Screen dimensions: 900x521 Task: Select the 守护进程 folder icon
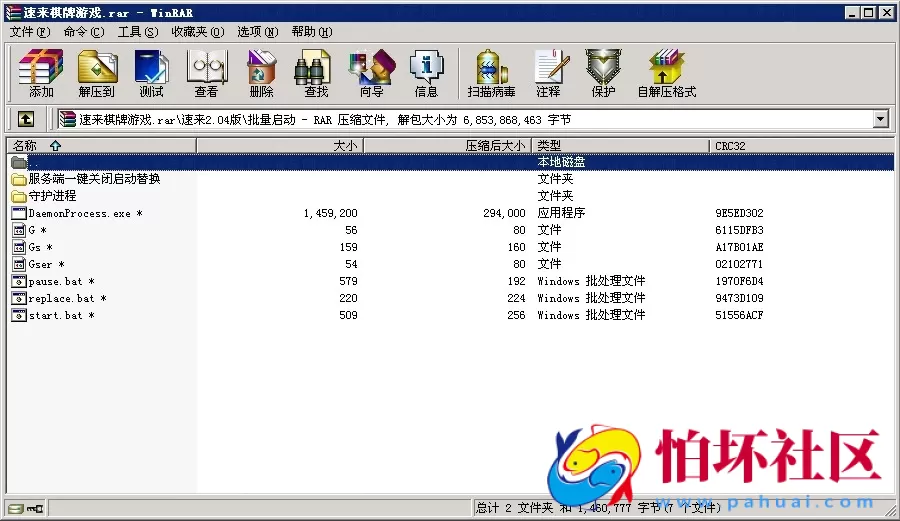[19, 196]
